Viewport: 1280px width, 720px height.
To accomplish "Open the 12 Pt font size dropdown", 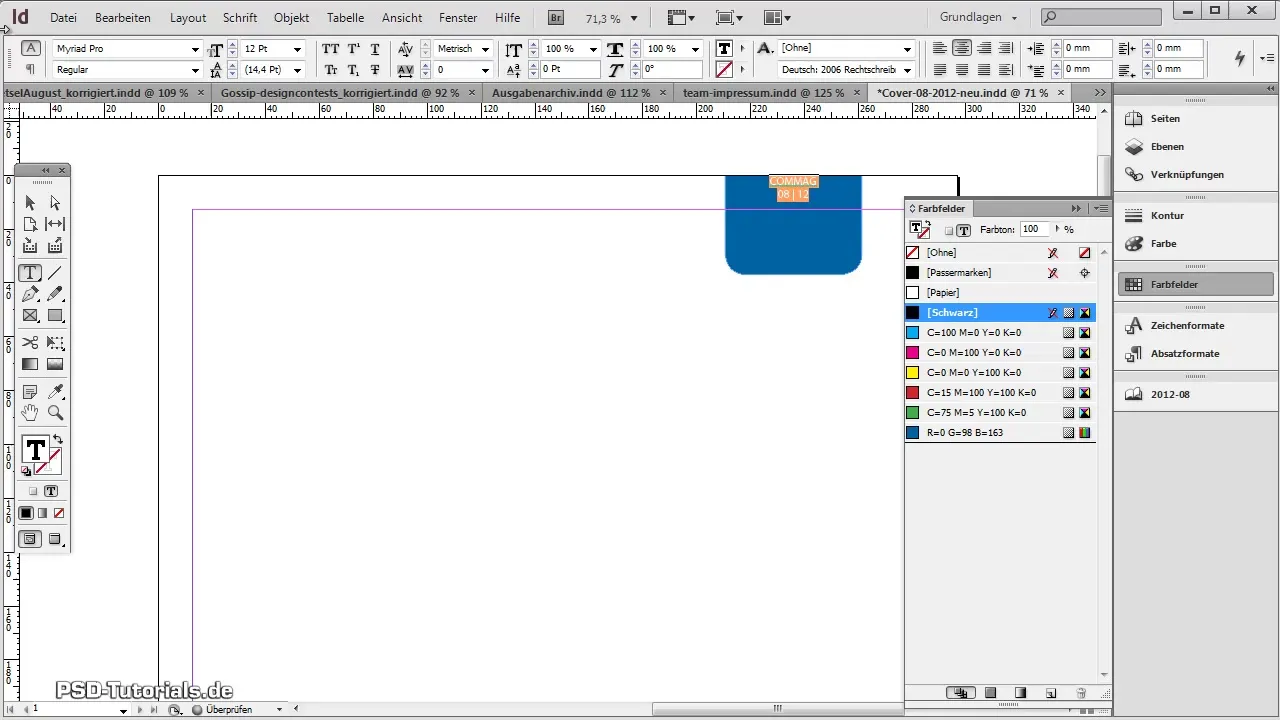I will (298, 49).
